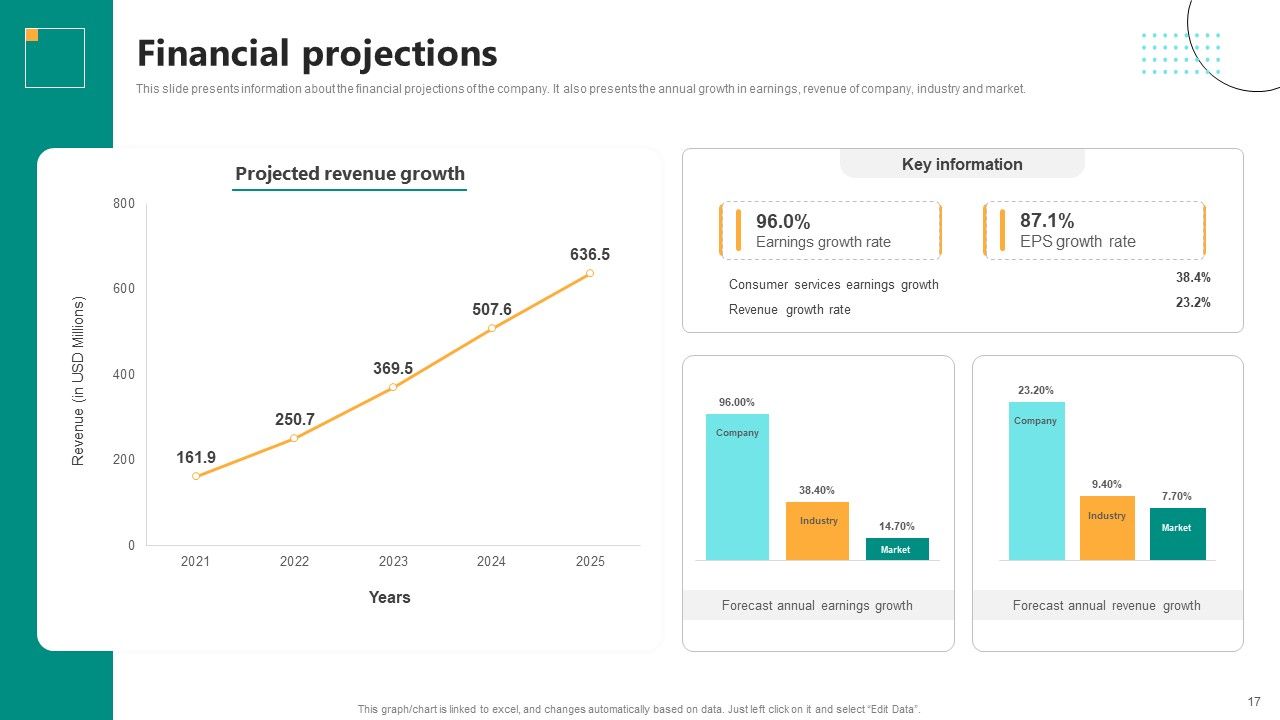Screen dimensions: 1280x720
Task: Click the Forecast annual revenue growth label
Action: 1107,605
